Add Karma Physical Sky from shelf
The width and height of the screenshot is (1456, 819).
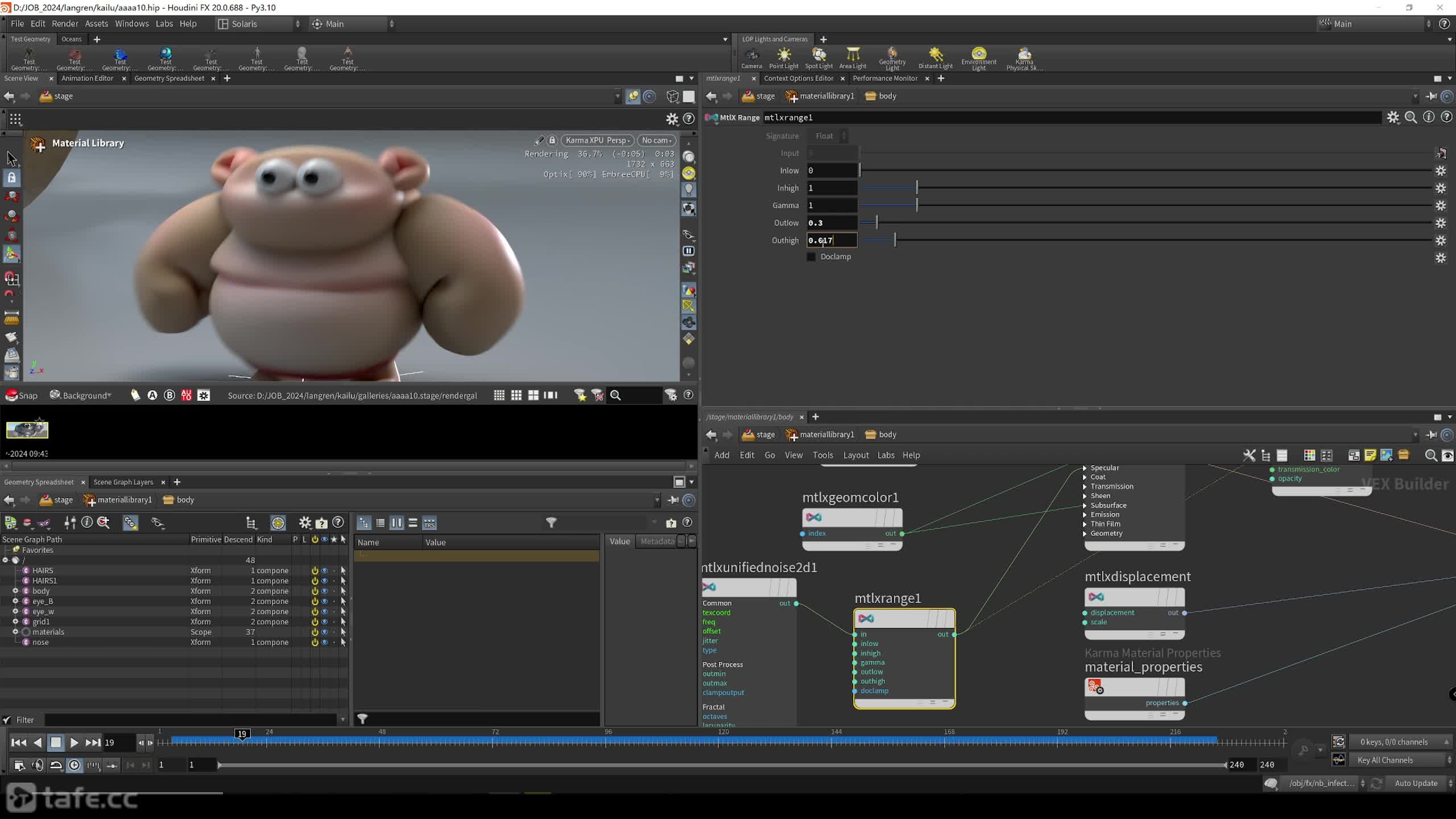click(1024, 58)
